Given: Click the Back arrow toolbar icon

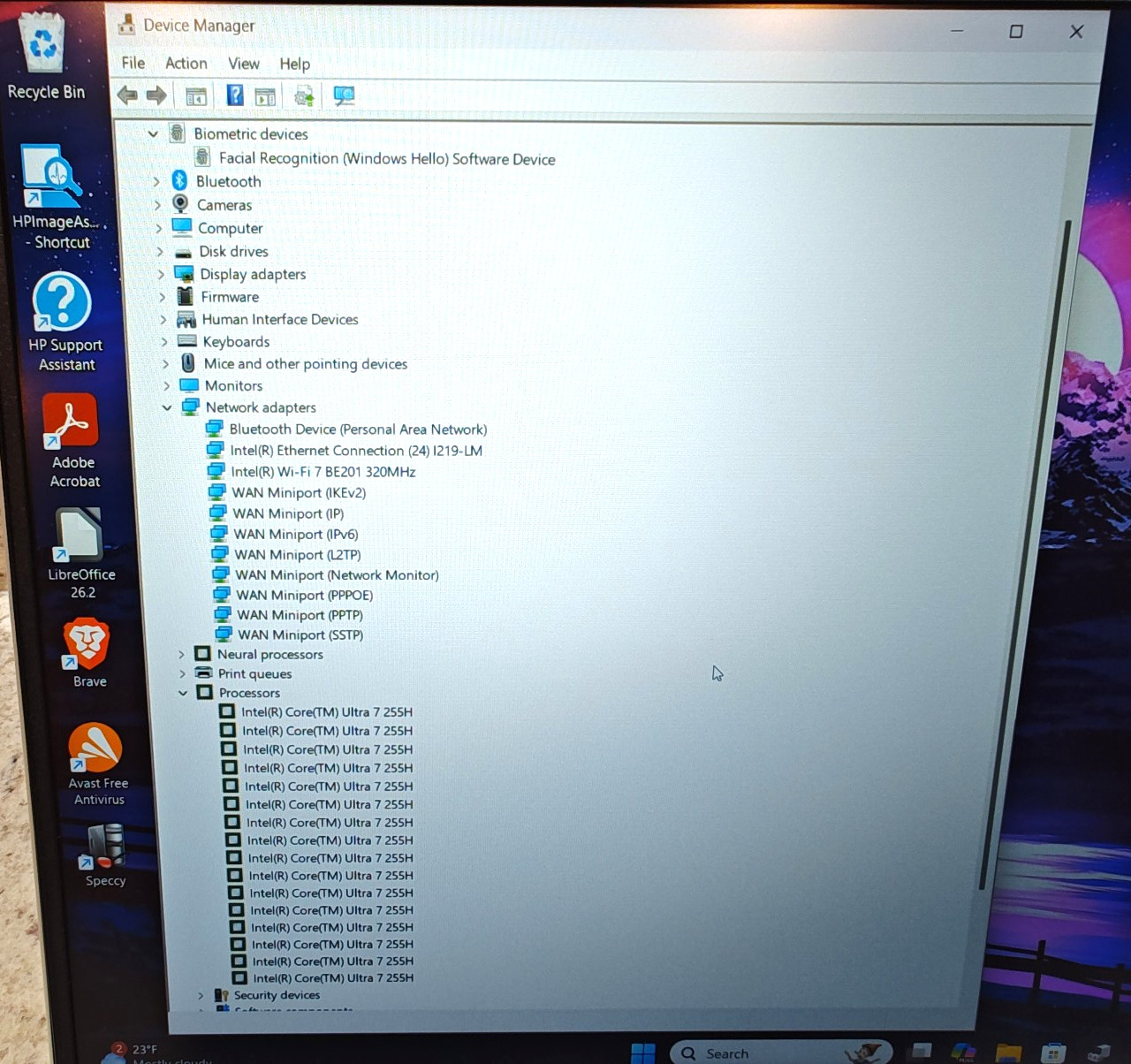Looking at the screenshot, I should pos(127,95).
